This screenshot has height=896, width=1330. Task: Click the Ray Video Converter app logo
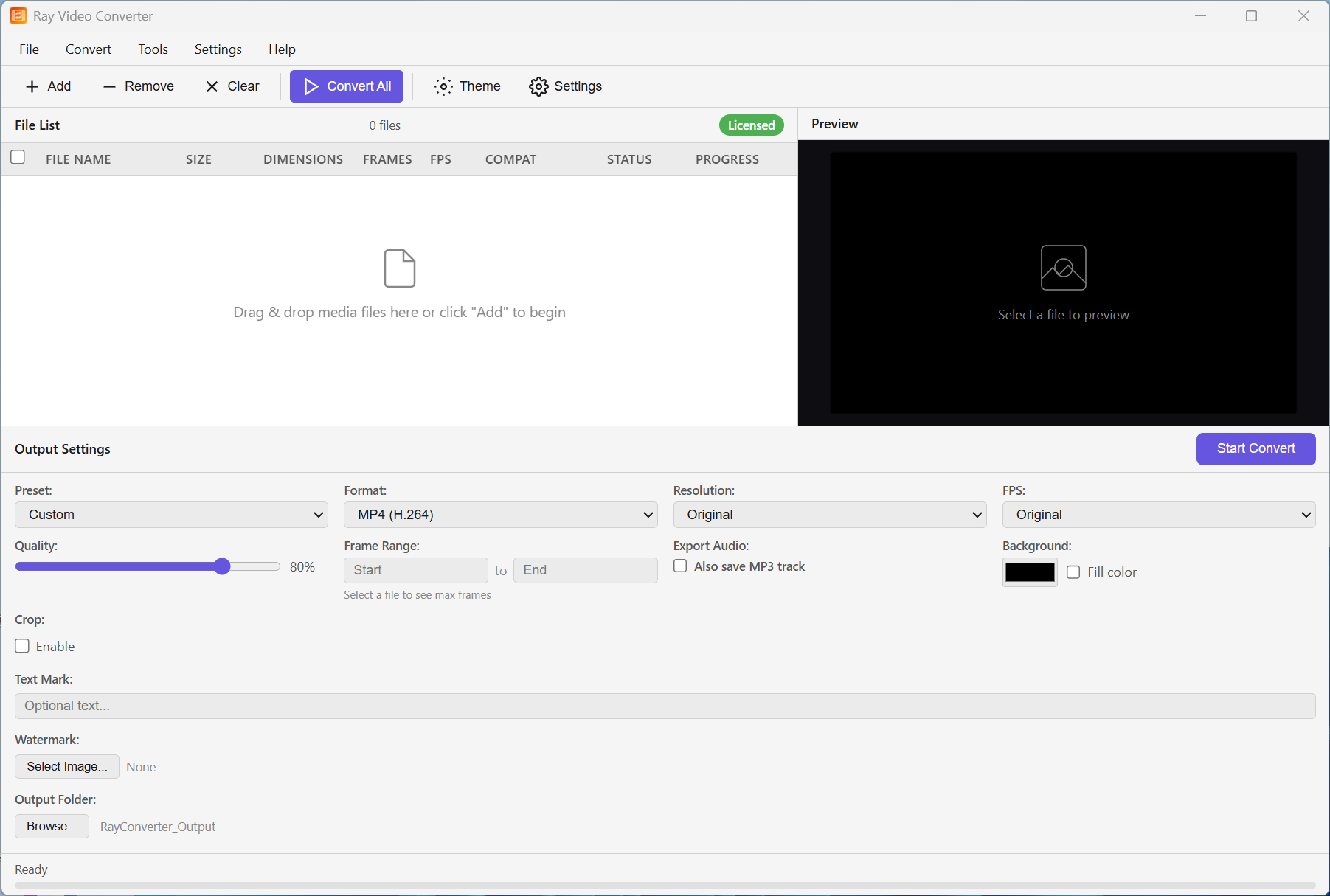point(18,15)
